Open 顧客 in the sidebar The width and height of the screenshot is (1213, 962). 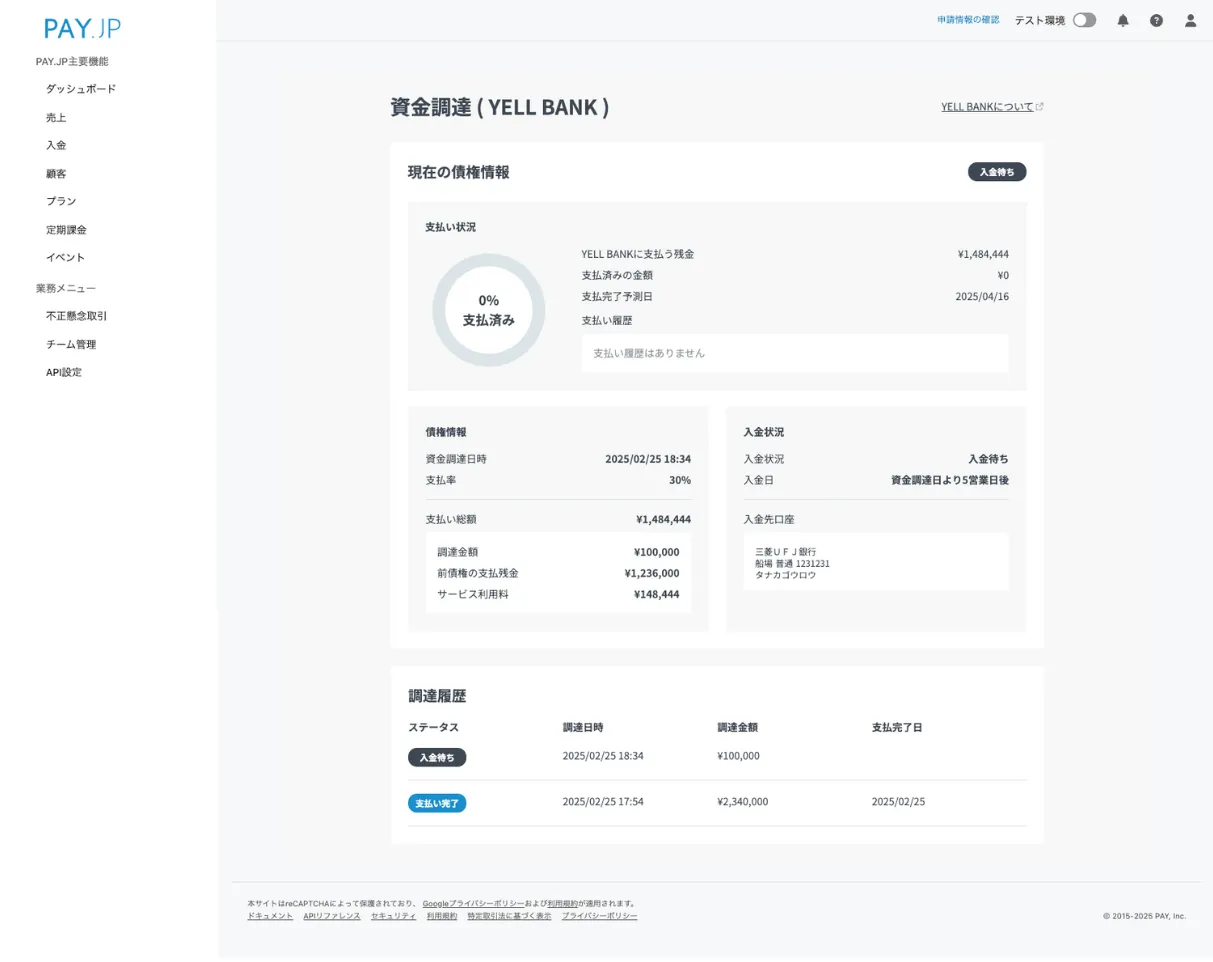(x=56, y=173)
